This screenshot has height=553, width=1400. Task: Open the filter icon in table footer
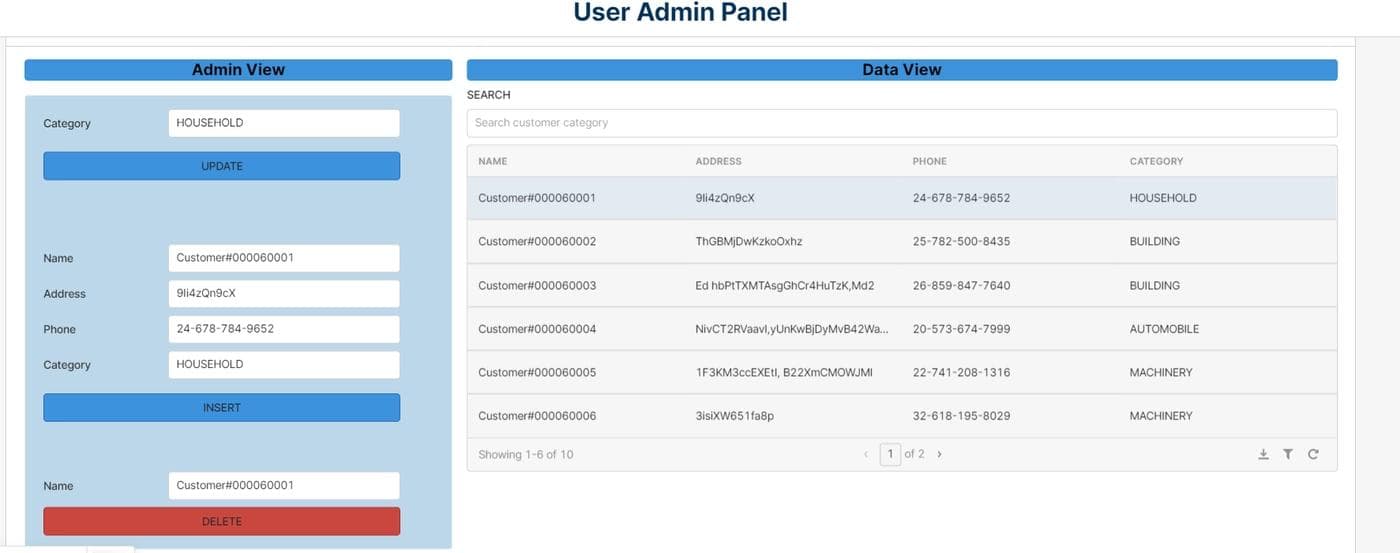tap(1288, 454)
